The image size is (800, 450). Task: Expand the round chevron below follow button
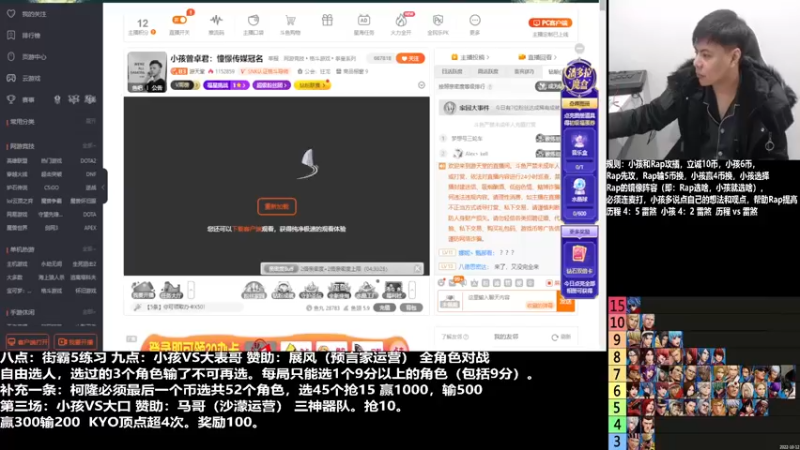421,85
